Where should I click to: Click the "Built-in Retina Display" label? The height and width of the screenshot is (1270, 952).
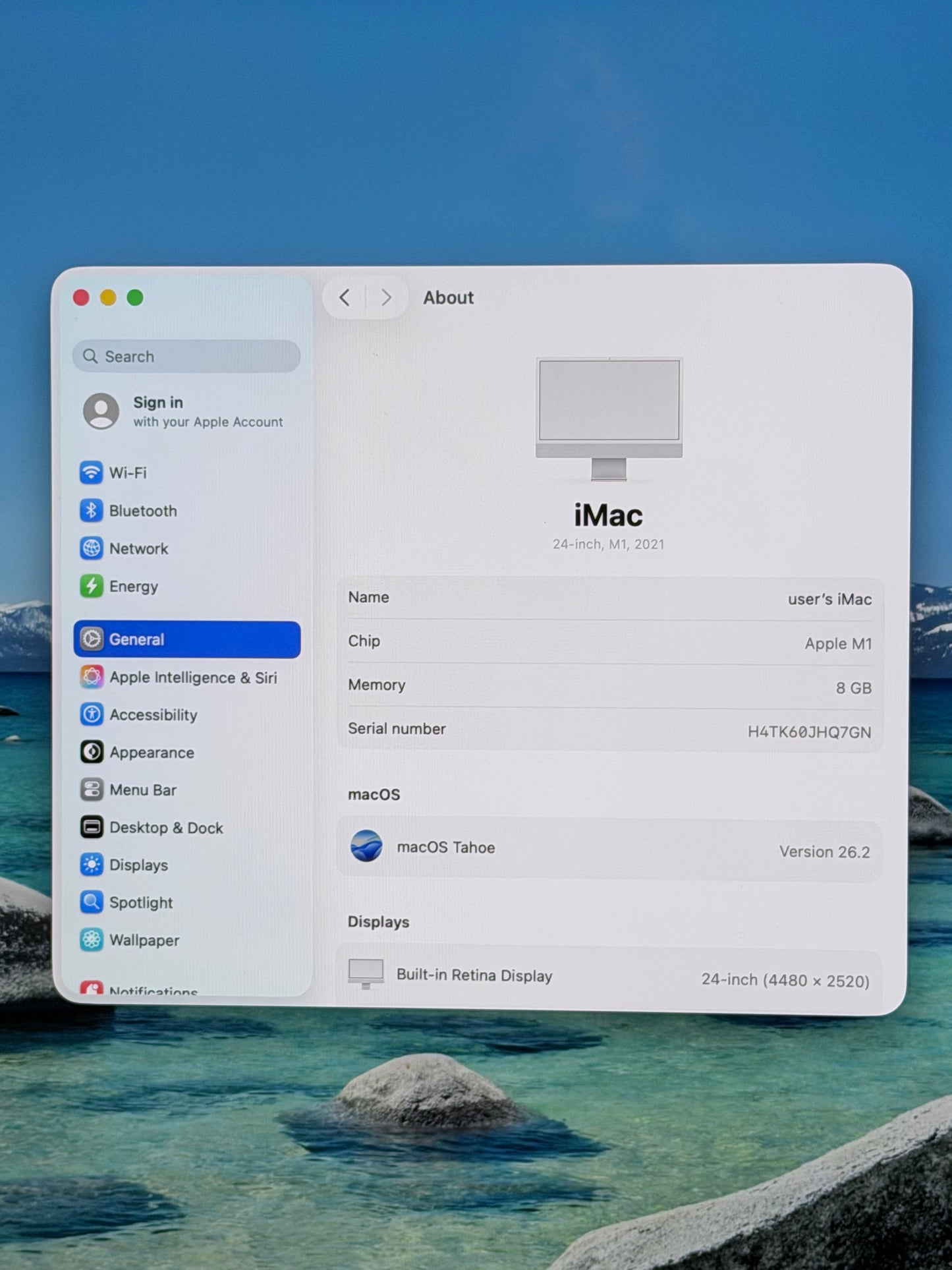click(x=474, y=975)
